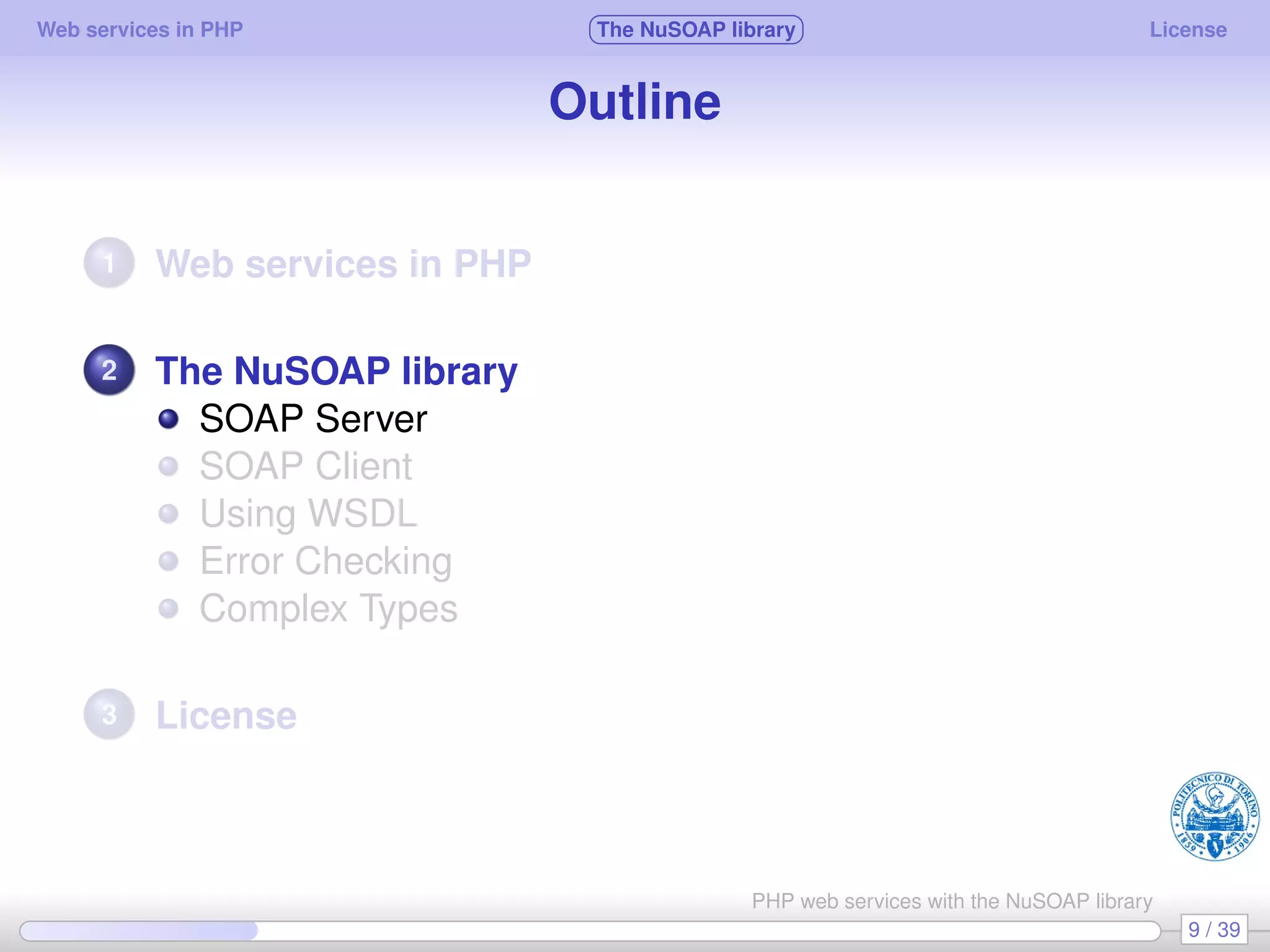Jump to the Using WSDL subsection
Viewport: 1270px width, 952px height.
[x=308, y=514]
